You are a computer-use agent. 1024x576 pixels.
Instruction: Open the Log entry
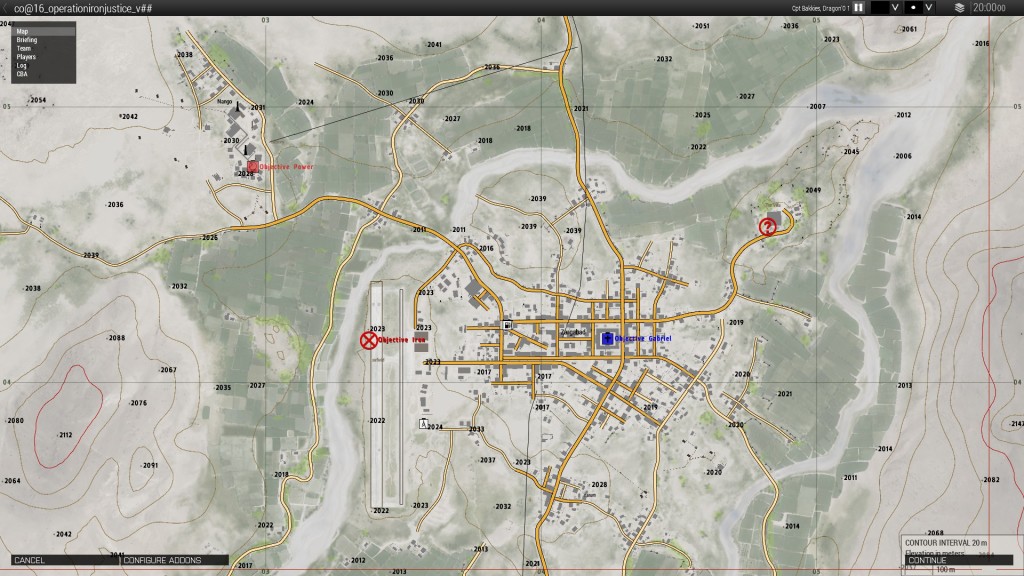43,65
